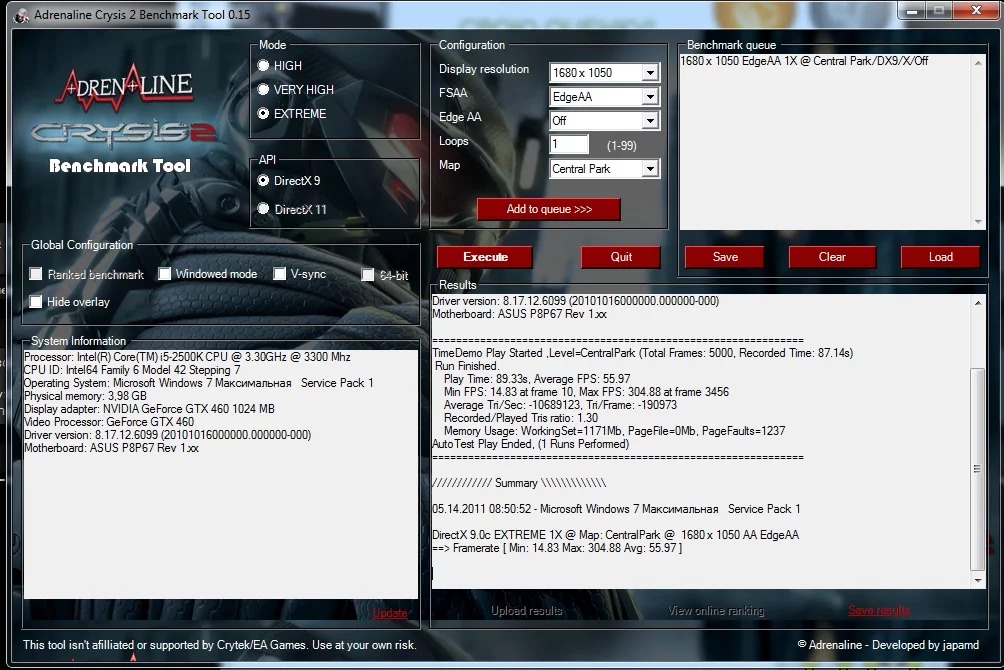Screen dimensions: 1004x670
Task: Minimize the Benchmark Tool window
Action: coord(912,10)
